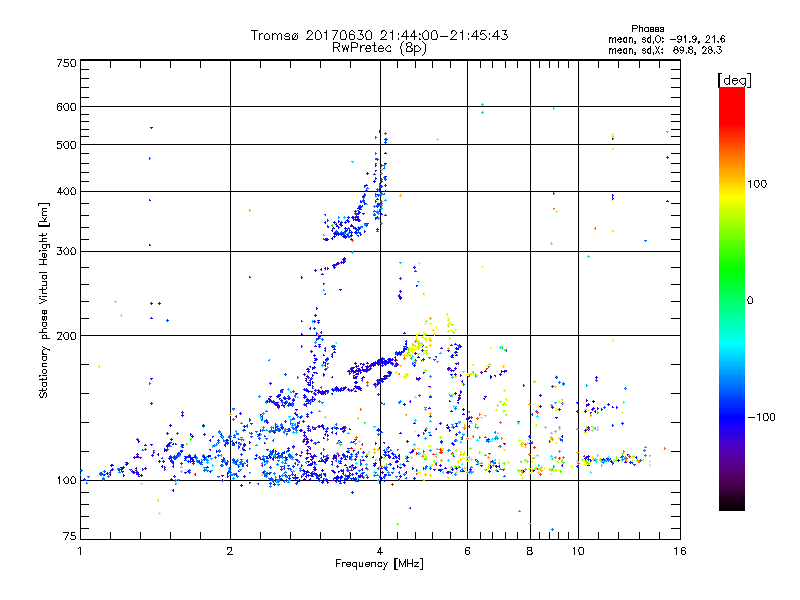This screenshot has width=800, height=600.
Task: Click the '750' y-axis tick label
Action: (x=66, y=63)
